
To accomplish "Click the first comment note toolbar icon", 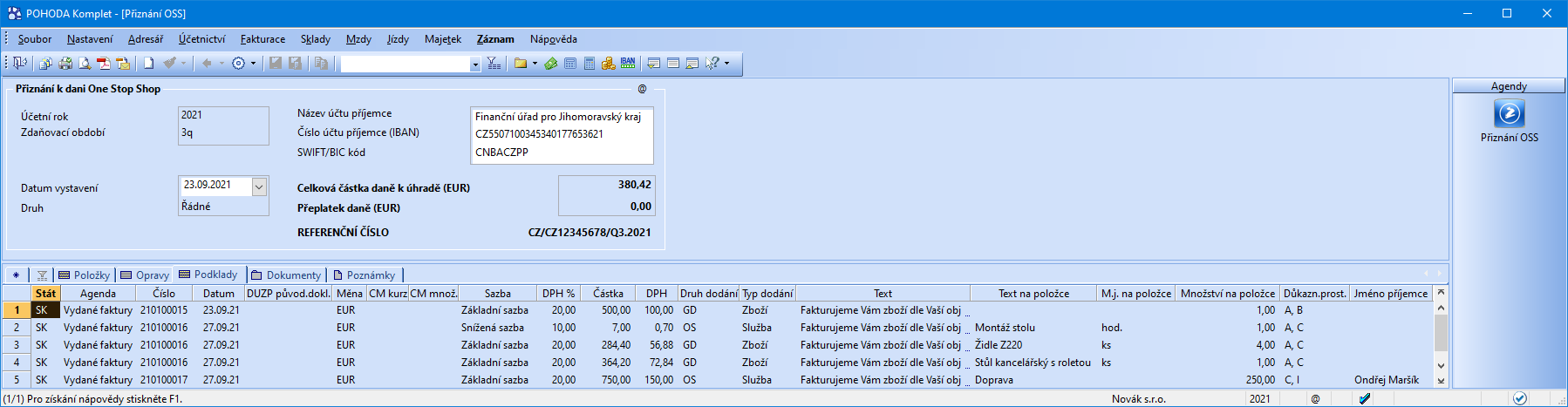I will pos(654,63).
